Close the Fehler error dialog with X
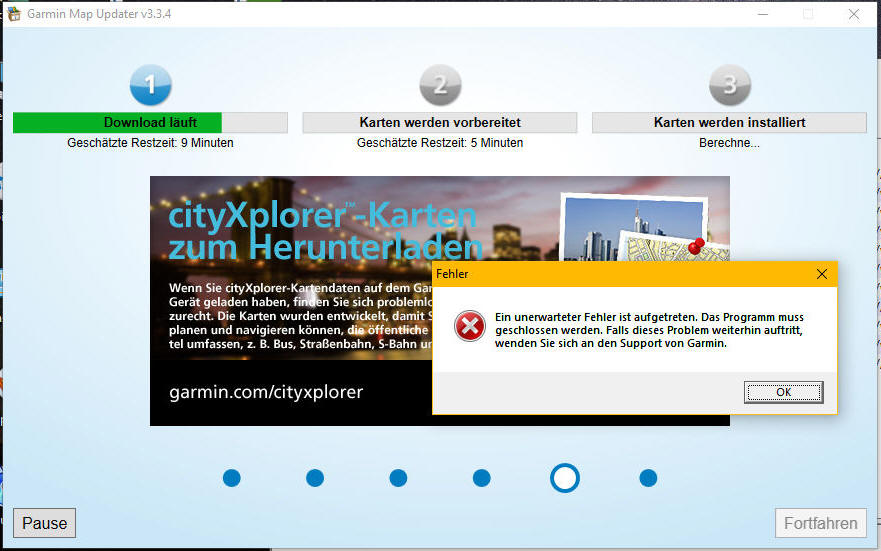The image size is (881, 551). pos(821,274)
